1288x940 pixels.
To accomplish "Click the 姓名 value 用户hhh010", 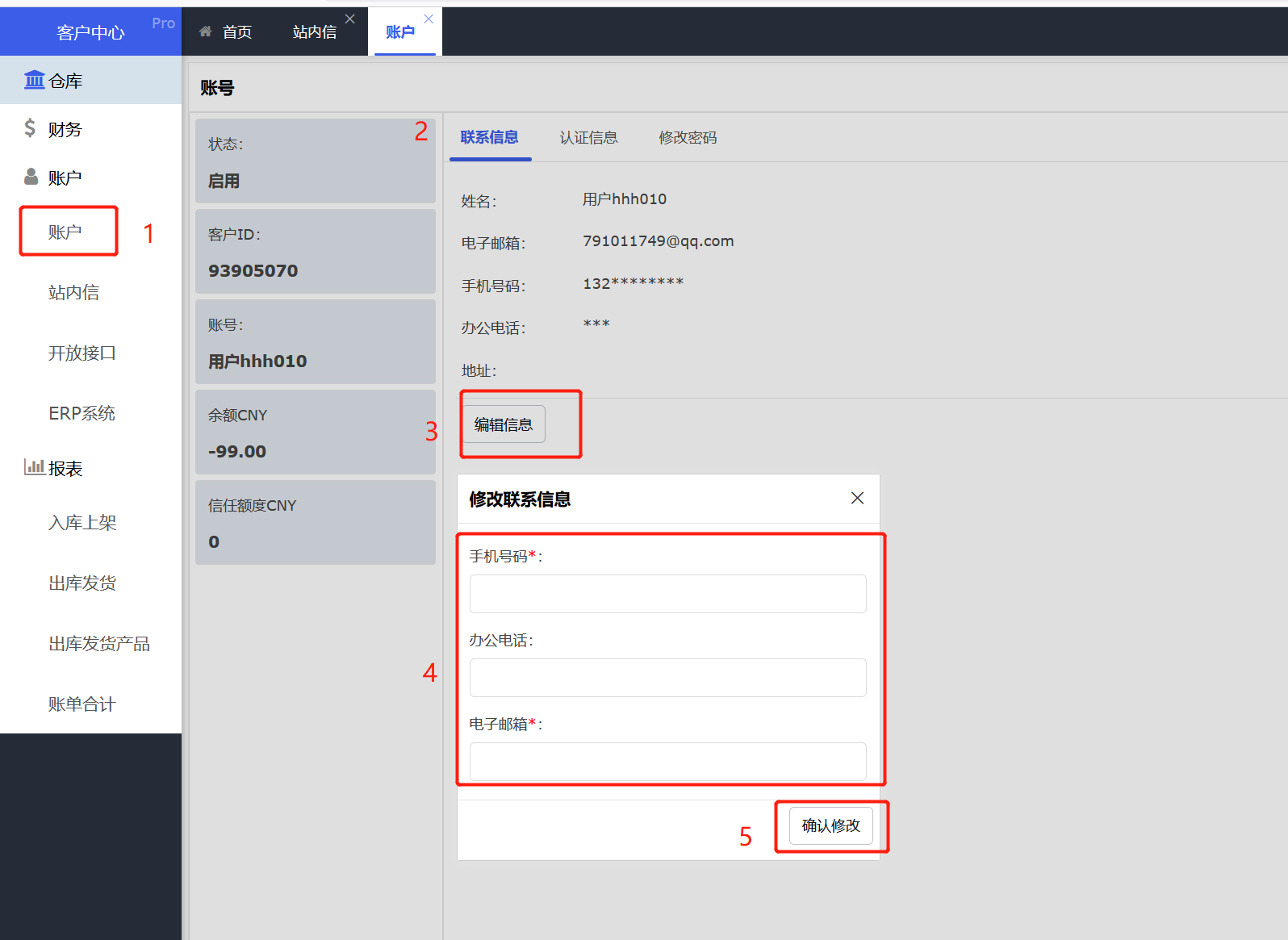I will pyautogui.click(x=625, y=199).
